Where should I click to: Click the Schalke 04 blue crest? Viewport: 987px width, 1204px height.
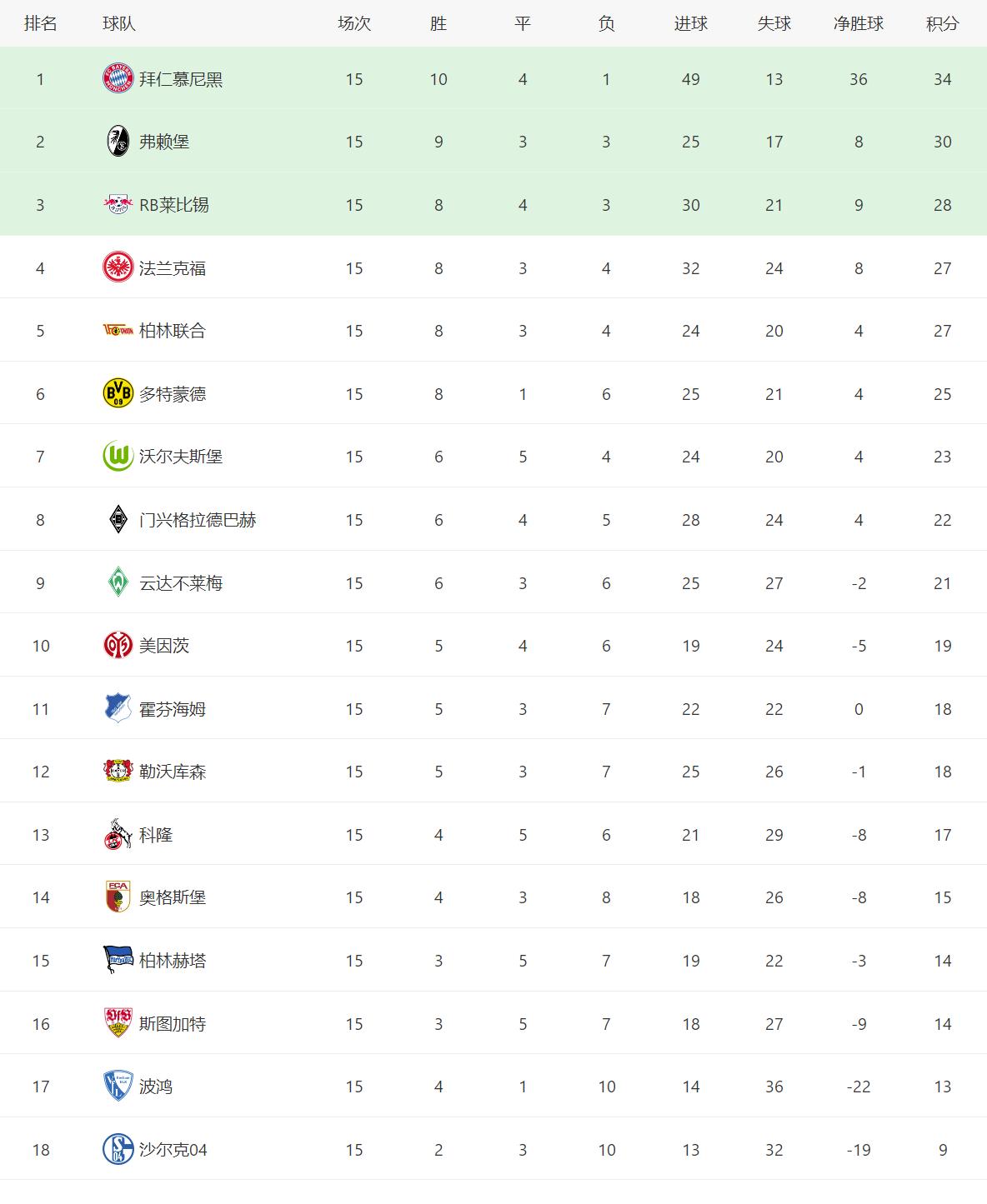[x=118, y=1150]
